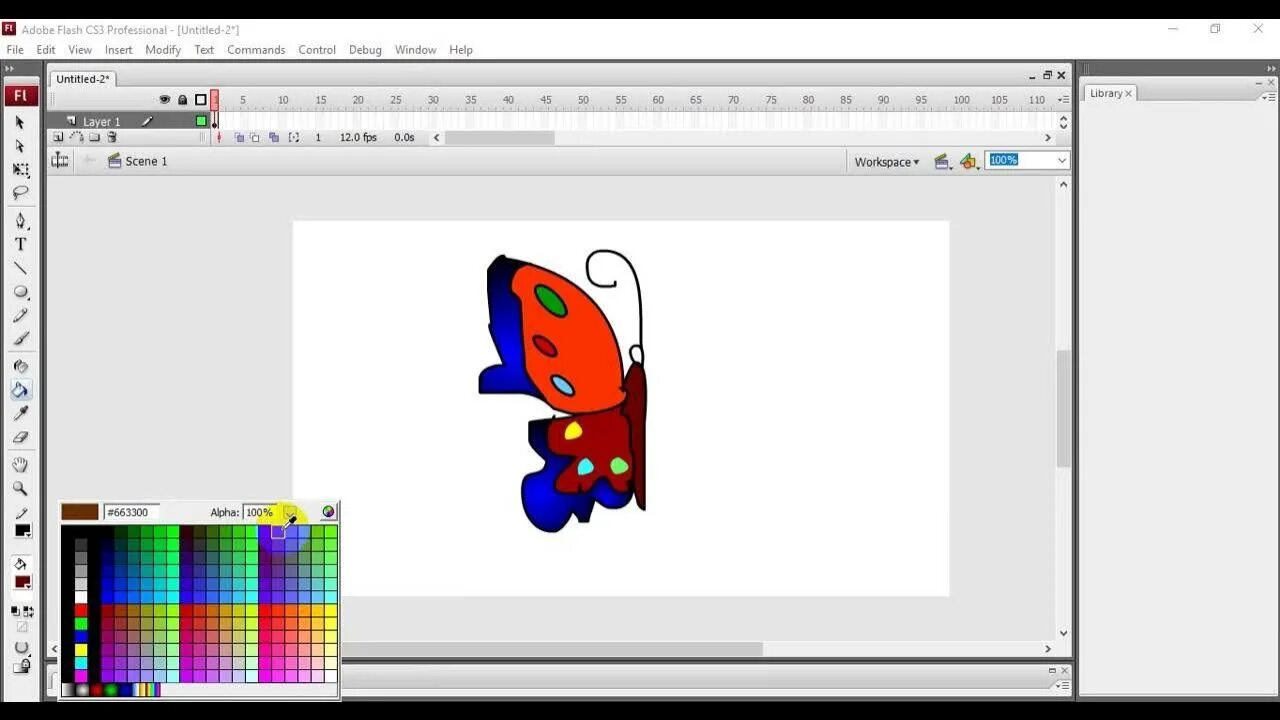Open the Library panel options menu
The image size is (1280, 720).
click(x=1268, y=97)
